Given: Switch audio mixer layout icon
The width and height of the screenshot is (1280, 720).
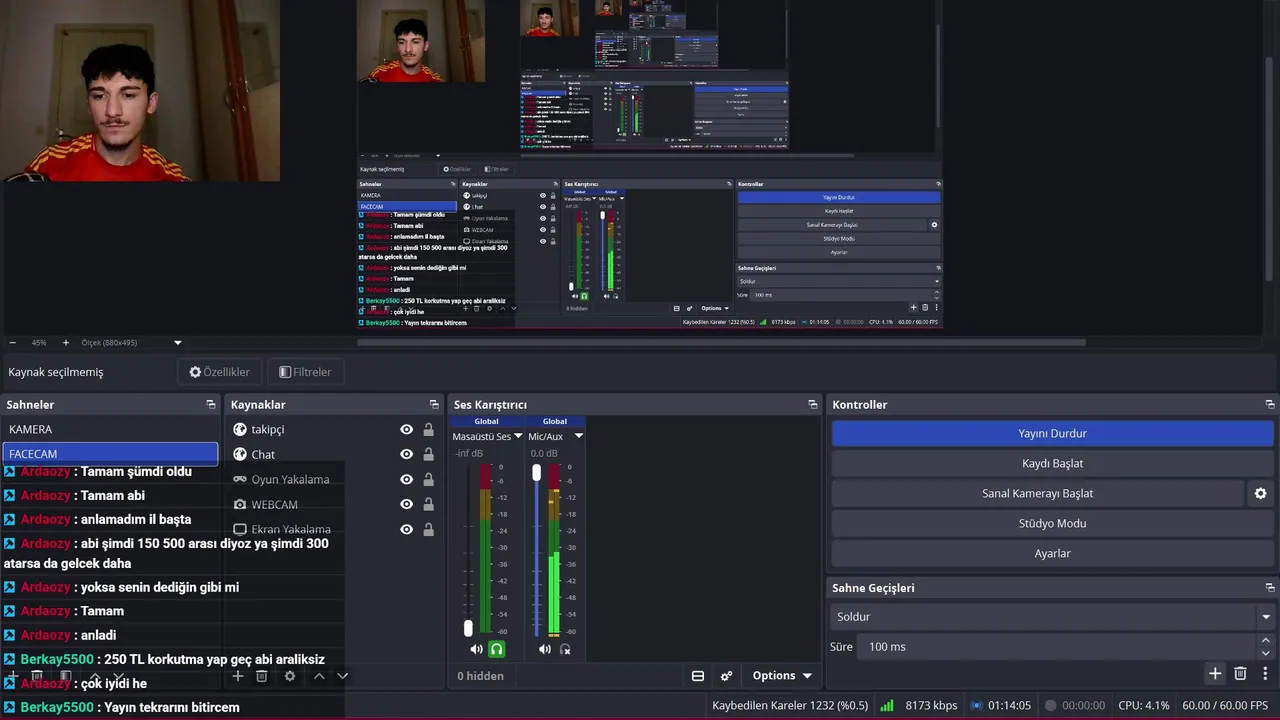Looking at the screenshot, I should click(x=698, y=676).
